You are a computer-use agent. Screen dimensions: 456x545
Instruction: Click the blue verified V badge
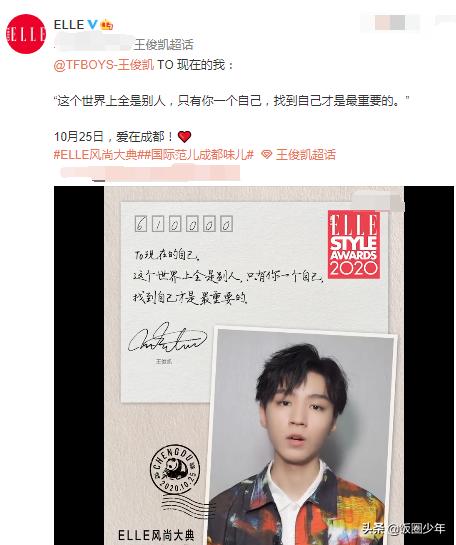92,24
